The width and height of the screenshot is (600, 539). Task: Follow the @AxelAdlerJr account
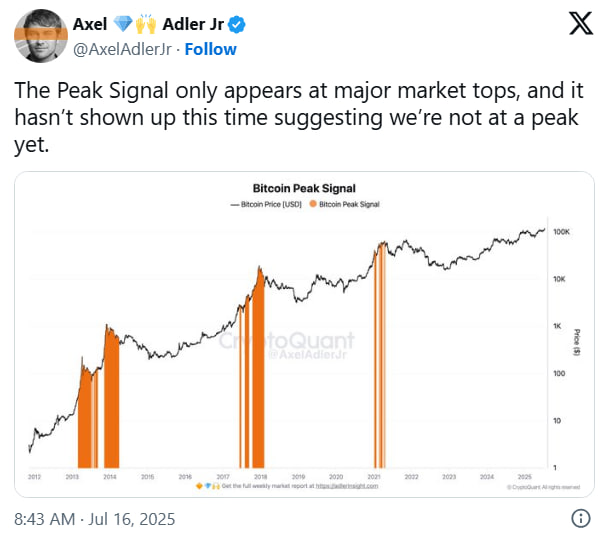pyautogui.click(x=210, y=49)
